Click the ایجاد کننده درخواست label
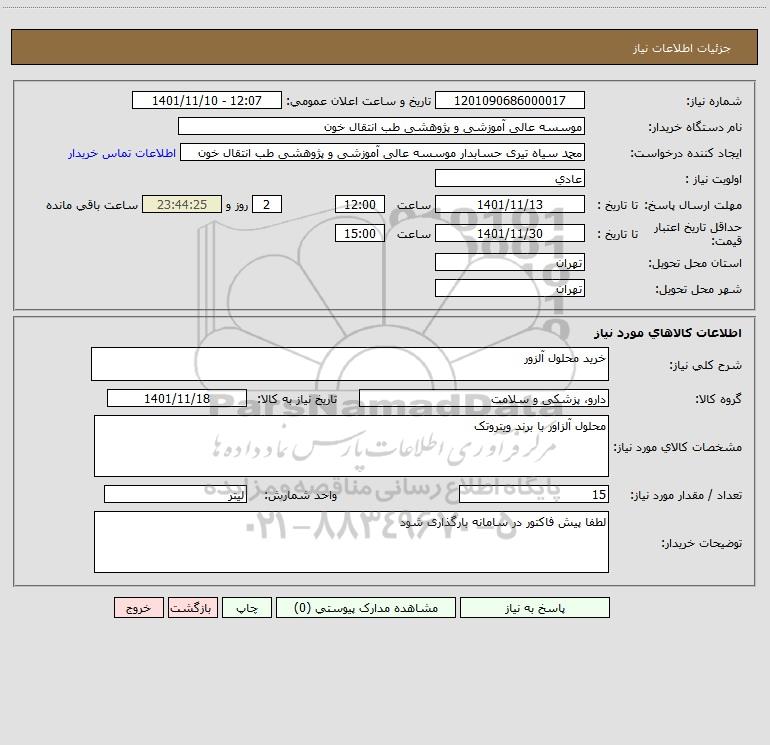 [x=686, y=153]
